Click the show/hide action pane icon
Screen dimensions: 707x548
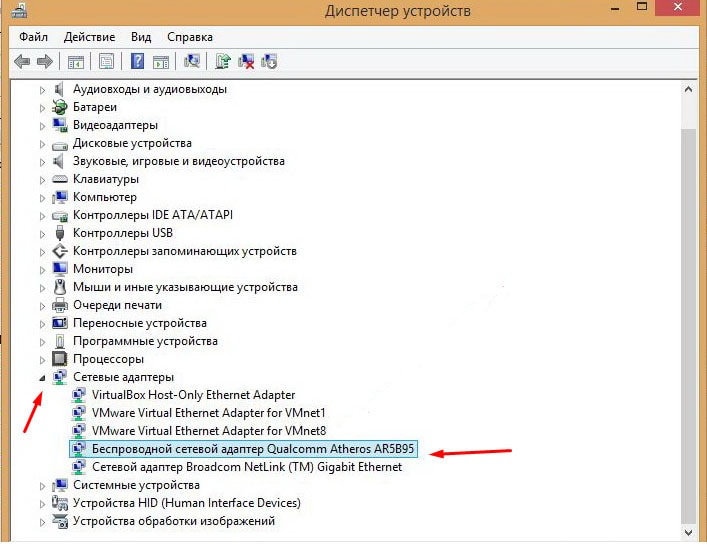point(161,62)
